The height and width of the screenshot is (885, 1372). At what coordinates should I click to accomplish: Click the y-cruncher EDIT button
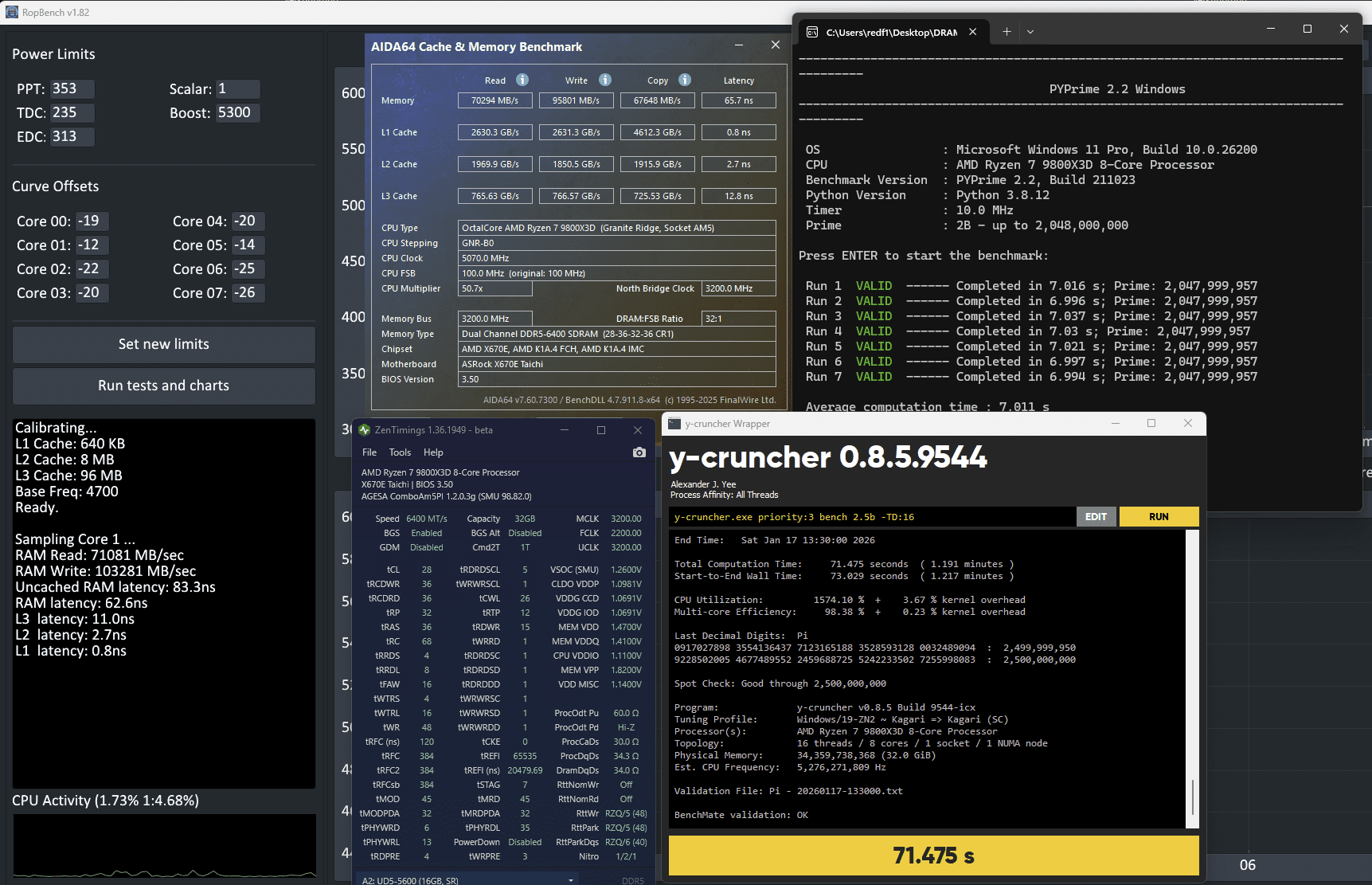click(x=1096, y=517)
